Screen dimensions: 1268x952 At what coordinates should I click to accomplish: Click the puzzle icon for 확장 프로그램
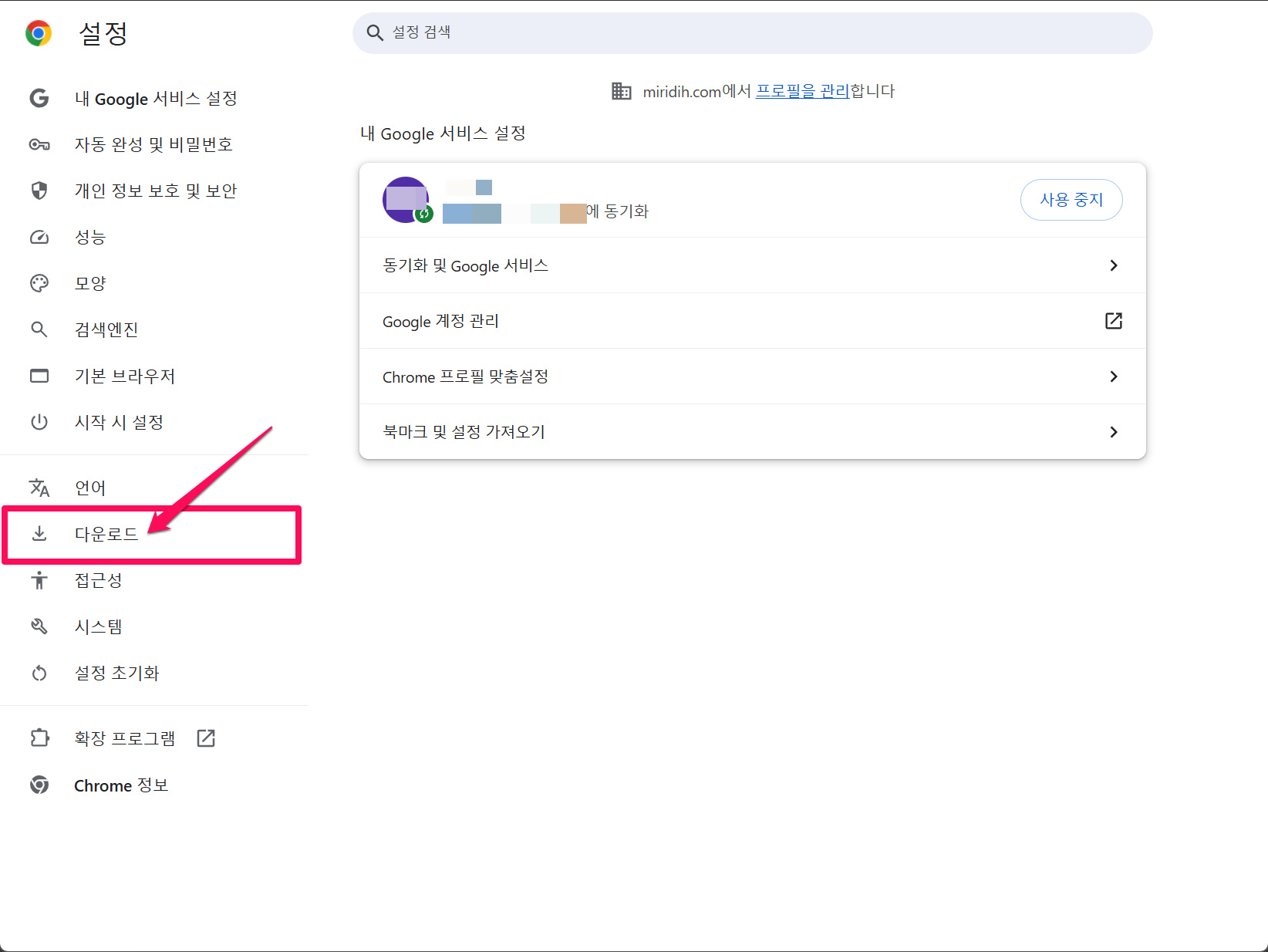click(x=39, y=738)
